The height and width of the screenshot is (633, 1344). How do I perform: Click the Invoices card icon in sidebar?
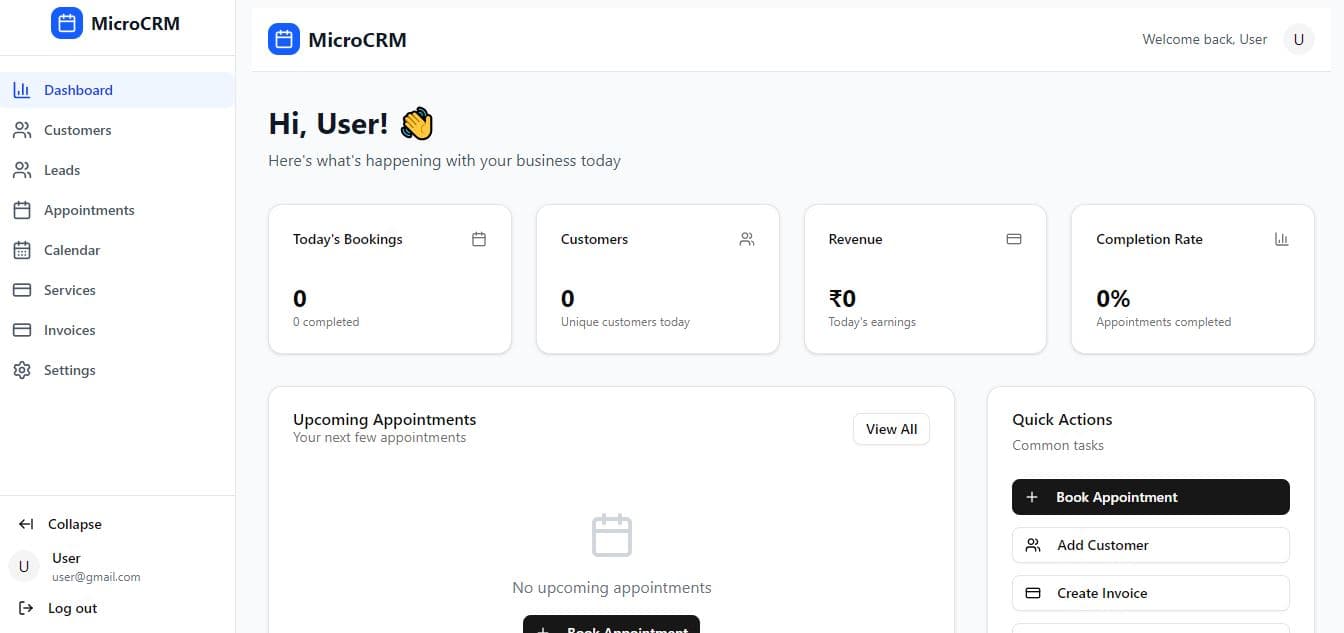pos(22,330)
